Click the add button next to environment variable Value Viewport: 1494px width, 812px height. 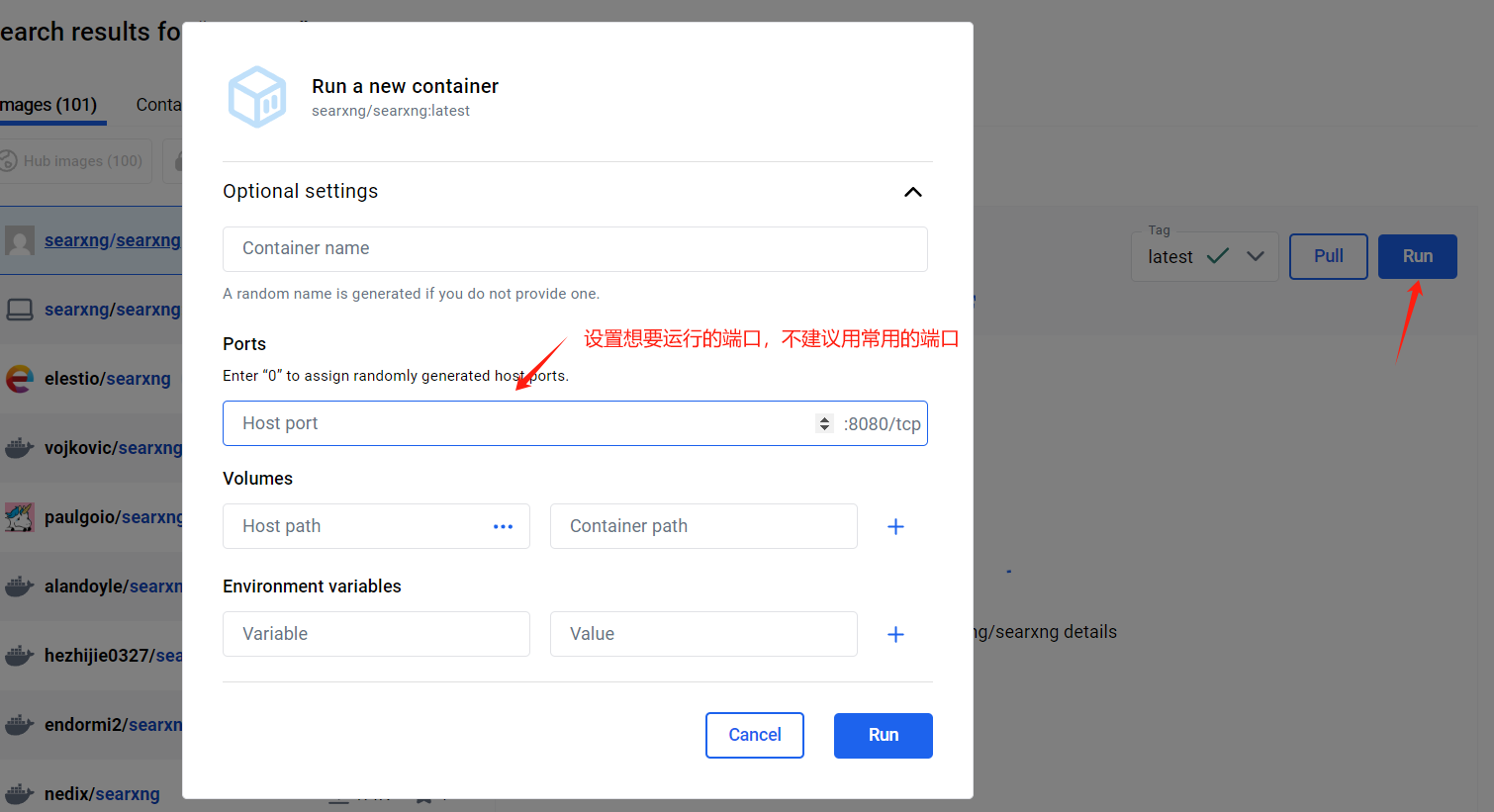895,634
